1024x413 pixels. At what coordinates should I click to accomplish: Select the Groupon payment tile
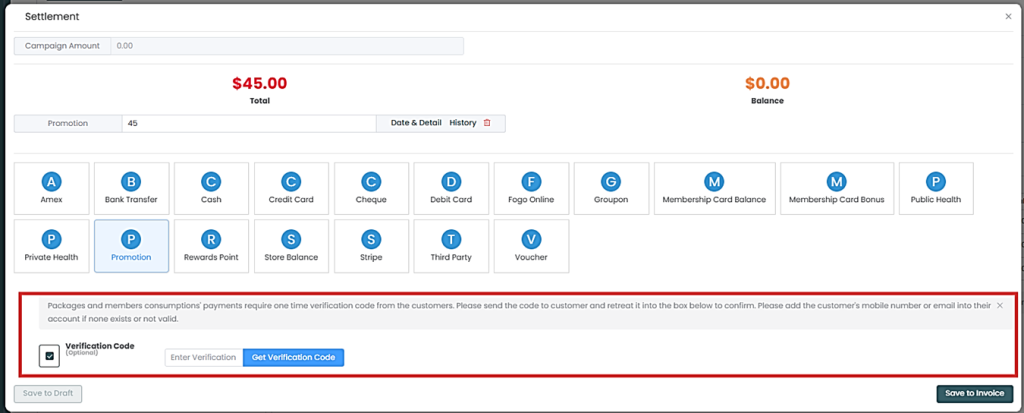click(x=610, y=189)
